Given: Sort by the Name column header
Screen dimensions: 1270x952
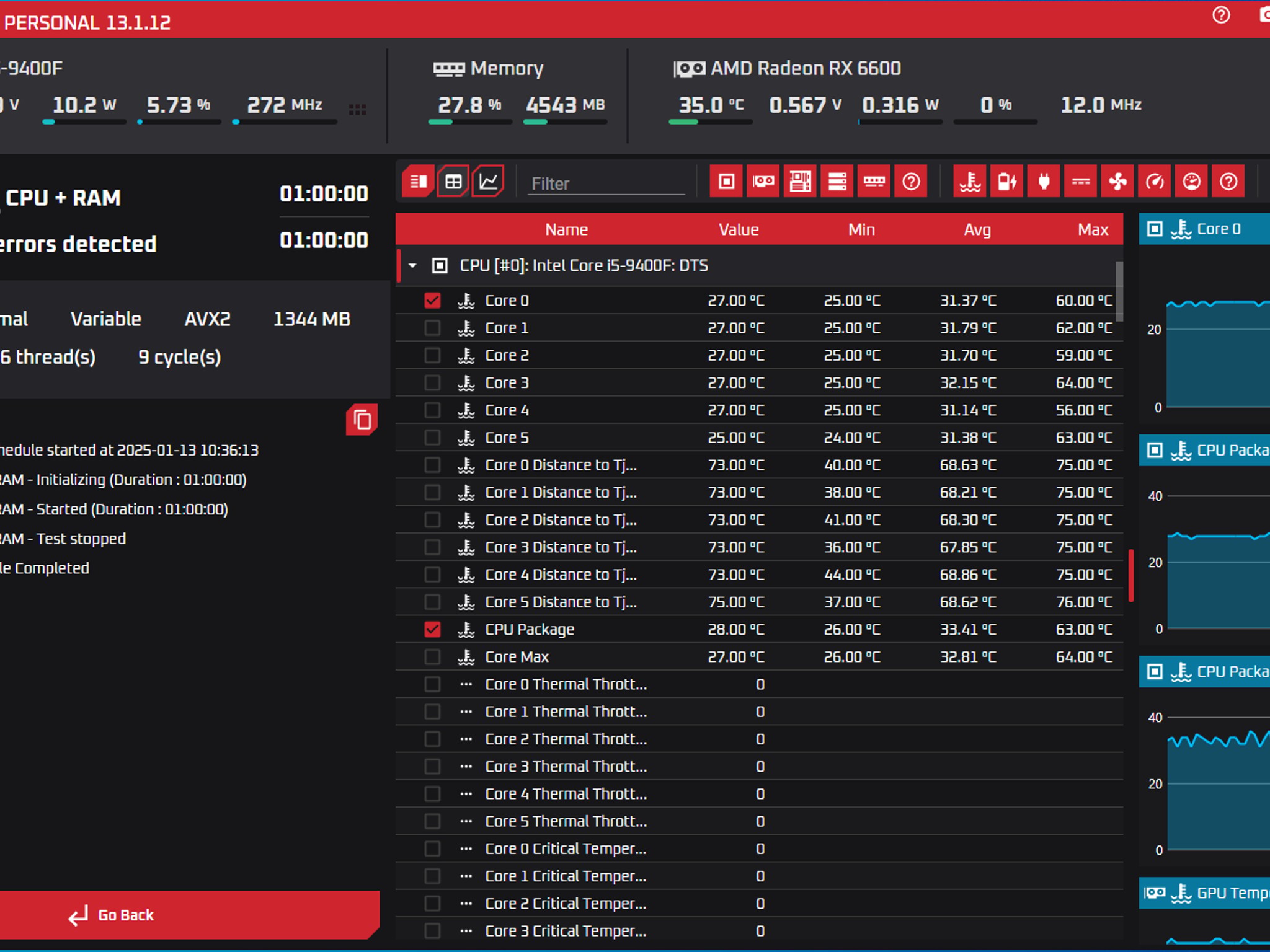Looking at the screenshot, I should point(566,230).
